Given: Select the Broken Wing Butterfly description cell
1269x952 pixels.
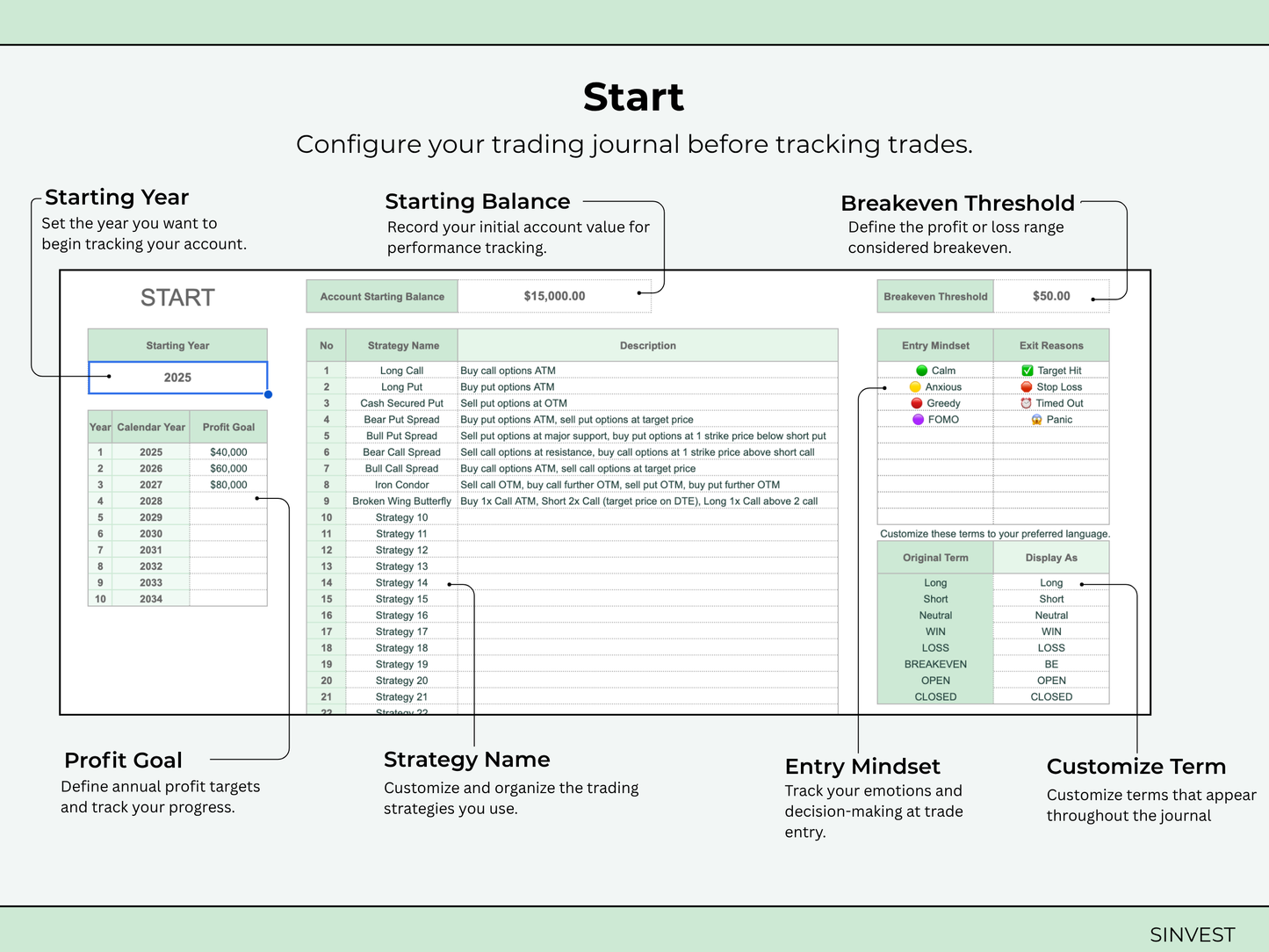Looking at the screenshot, I should click(x=647, y=501).
